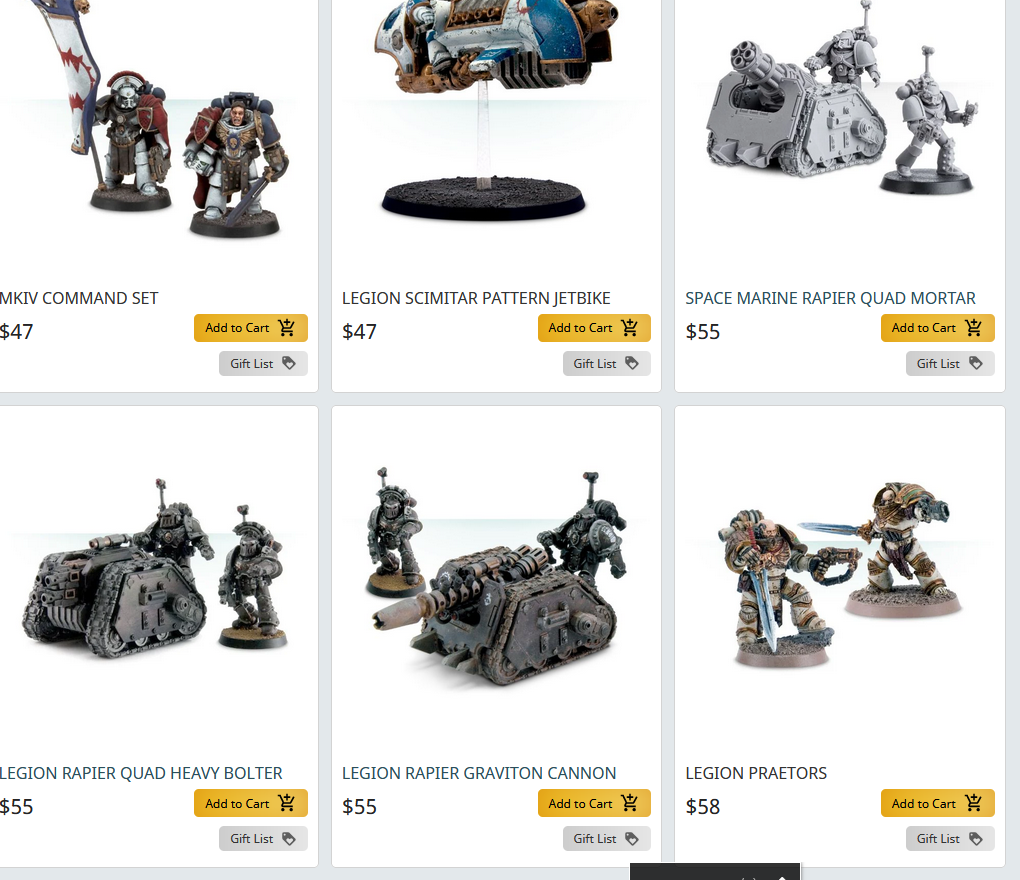Click cart icon for Rapier Quad Mortar
The width and height of the screenshot is (1020, 880).
coord(973,328)
